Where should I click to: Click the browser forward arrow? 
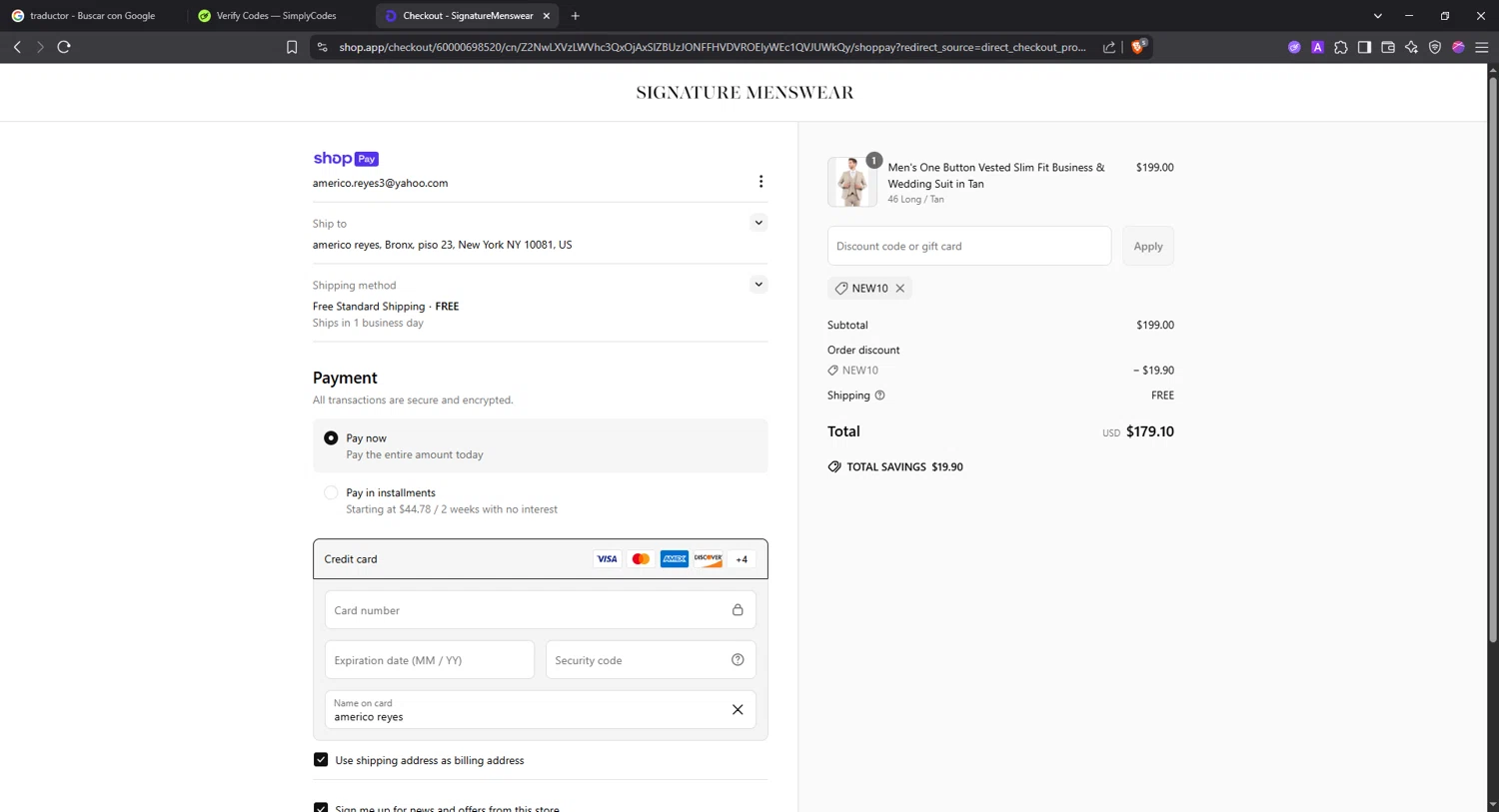[x=40, y=47]
